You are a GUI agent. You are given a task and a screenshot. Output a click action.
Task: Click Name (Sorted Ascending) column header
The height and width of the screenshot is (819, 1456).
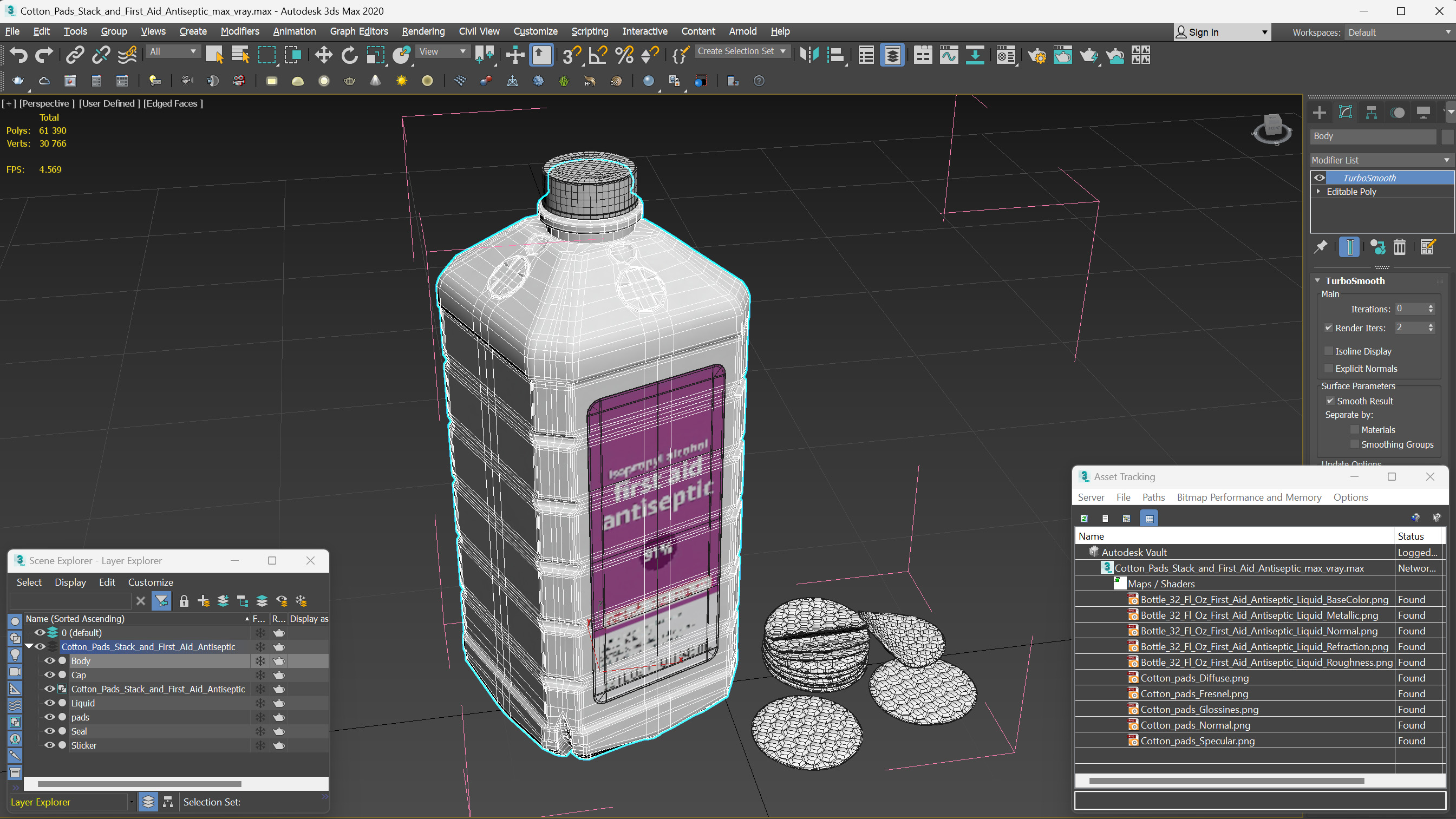click(136, 619)
